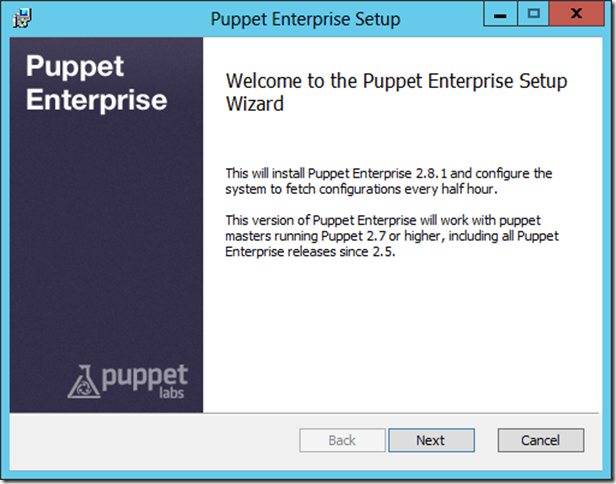Click the disabled maximize window button
Screen dimensions: 616x484
pos(533,15)
